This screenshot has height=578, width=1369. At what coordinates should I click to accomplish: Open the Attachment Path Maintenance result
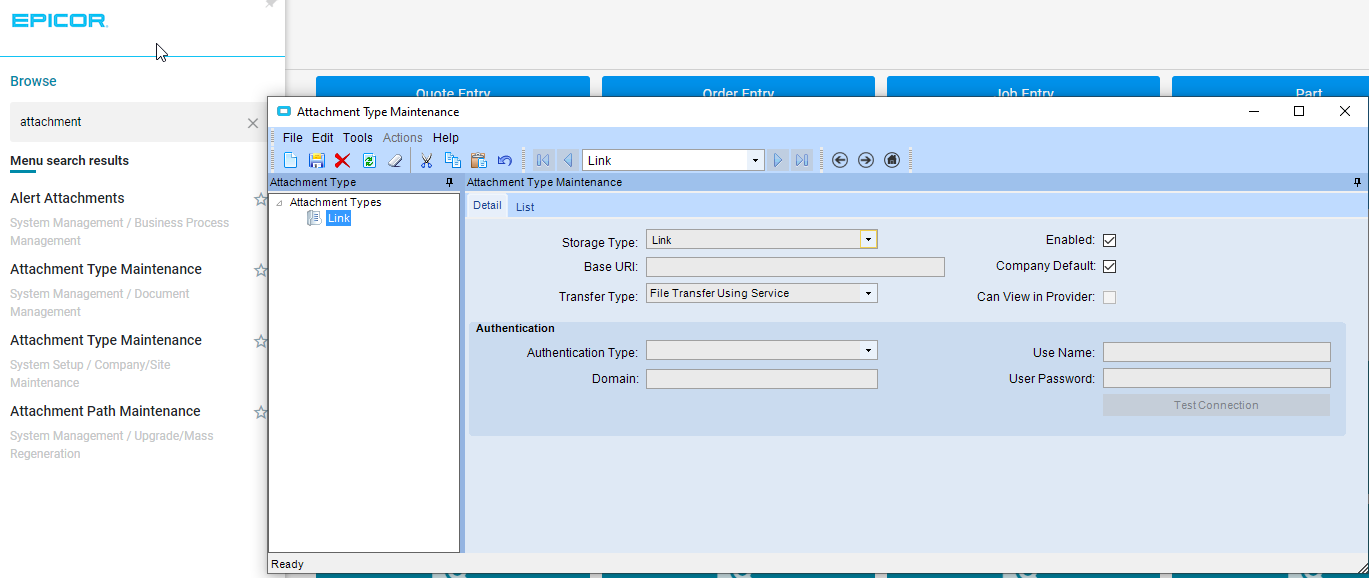[x=105, y=411]
